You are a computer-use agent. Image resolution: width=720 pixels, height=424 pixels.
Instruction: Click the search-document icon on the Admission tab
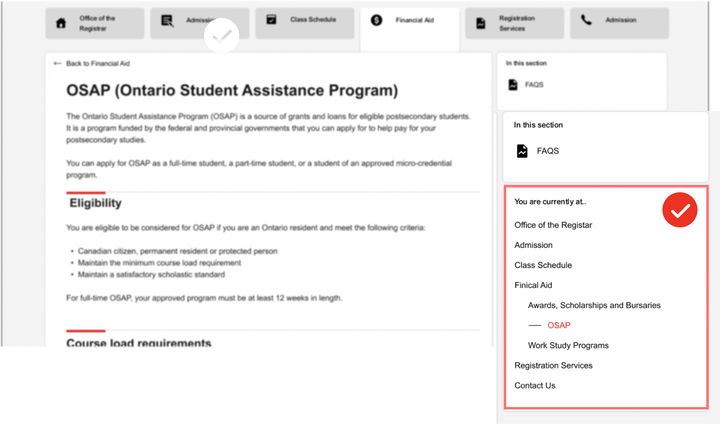click(x=167, y=21)
